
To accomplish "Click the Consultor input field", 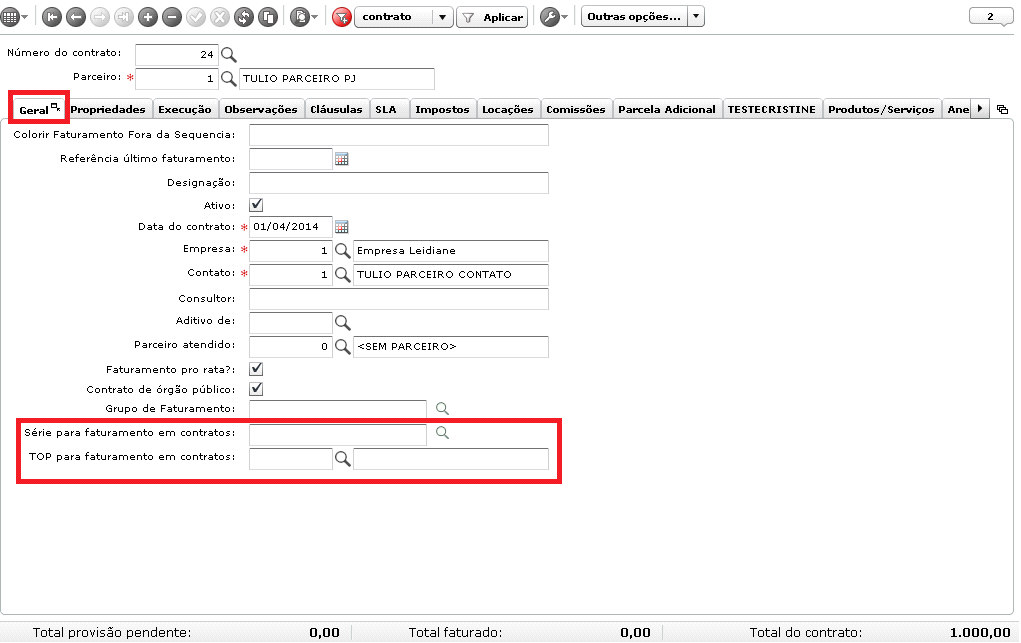I will point(399,299).
